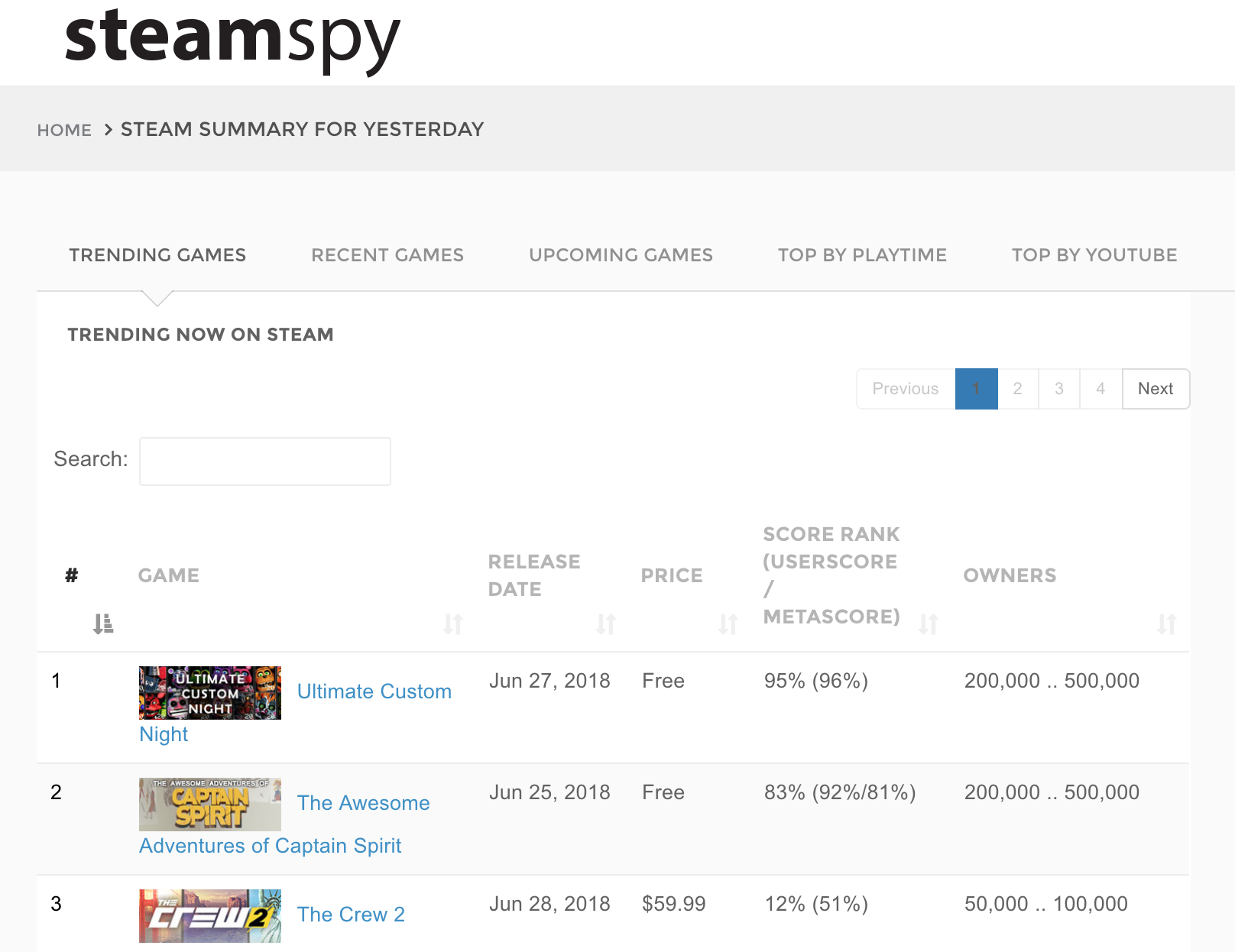Open Ultimate Custom Night thumbnail image
This screenshot has width=1235, height=952.
pyautogui.click(x=210, y=693)
